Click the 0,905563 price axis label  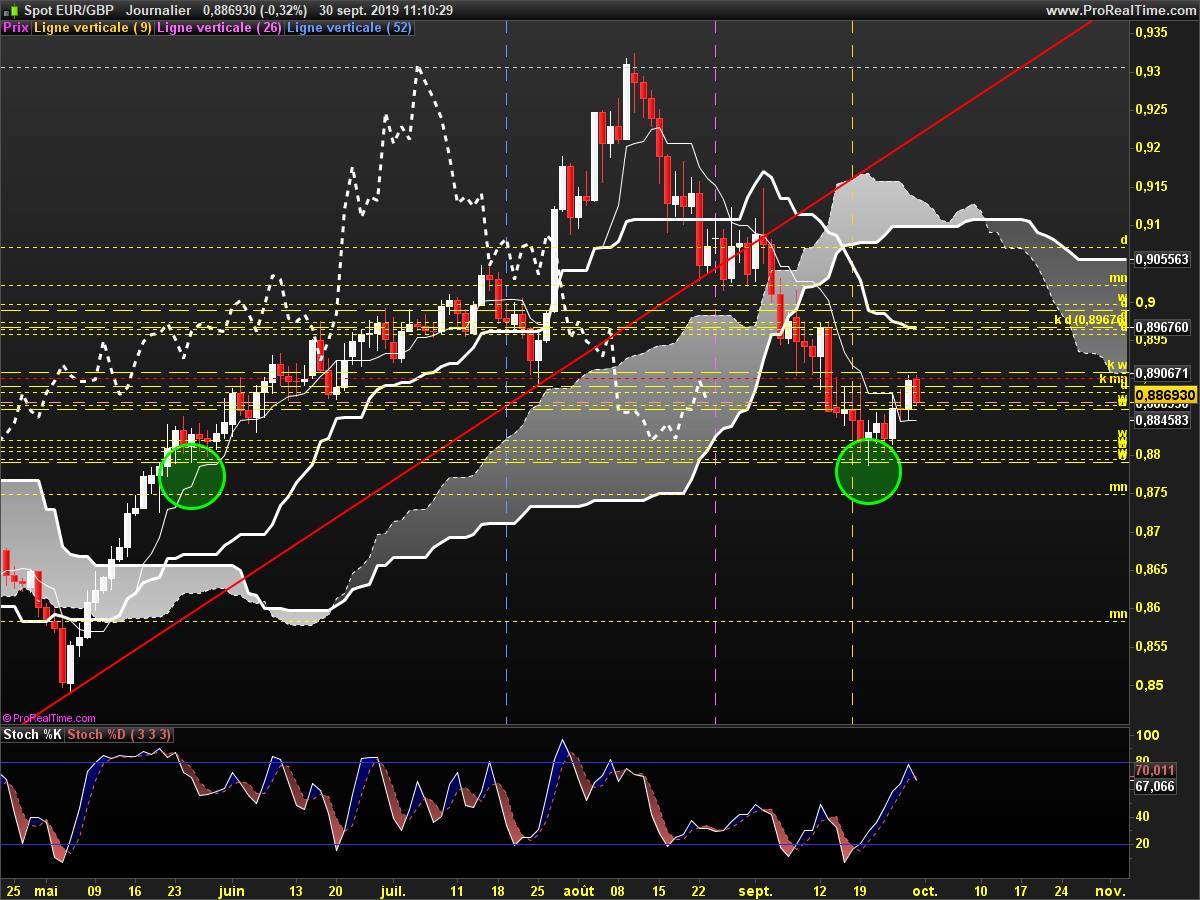coord(1161,258)
